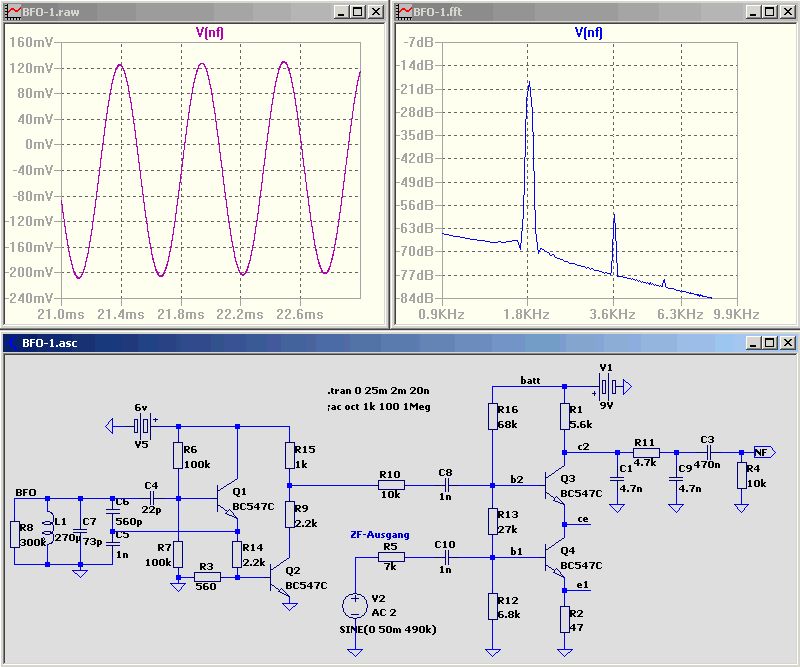Select capacitor C4 22p symbol
Image resolution: width=800 pixels, height=667 pixels.
[x=152, y=498]
